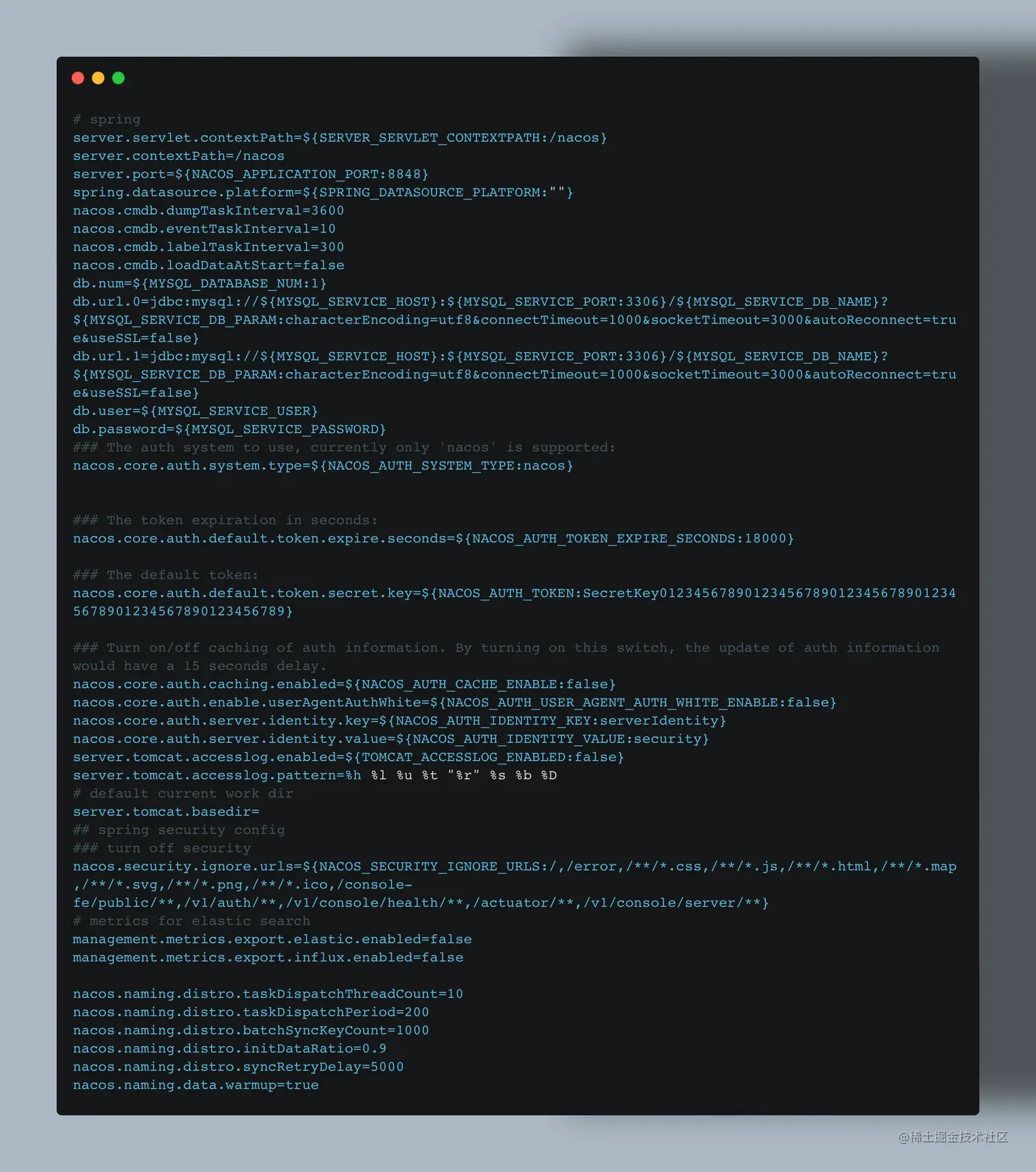
Task: Click the green maximize window dot
Action: [x=119, y=78]
